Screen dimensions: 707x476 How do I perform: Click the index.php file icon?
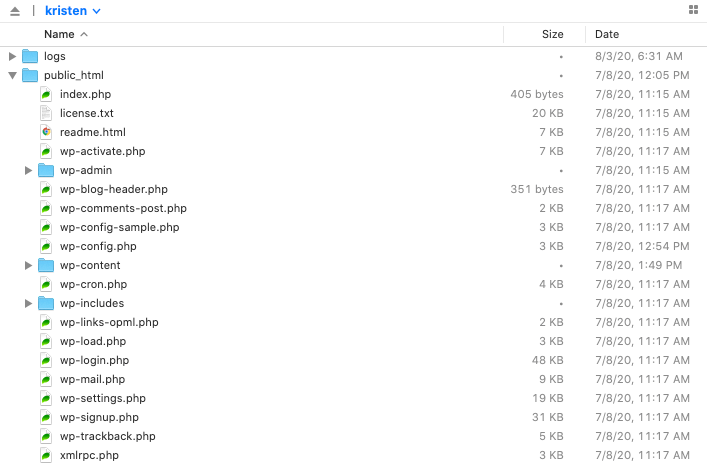[46, 94]
